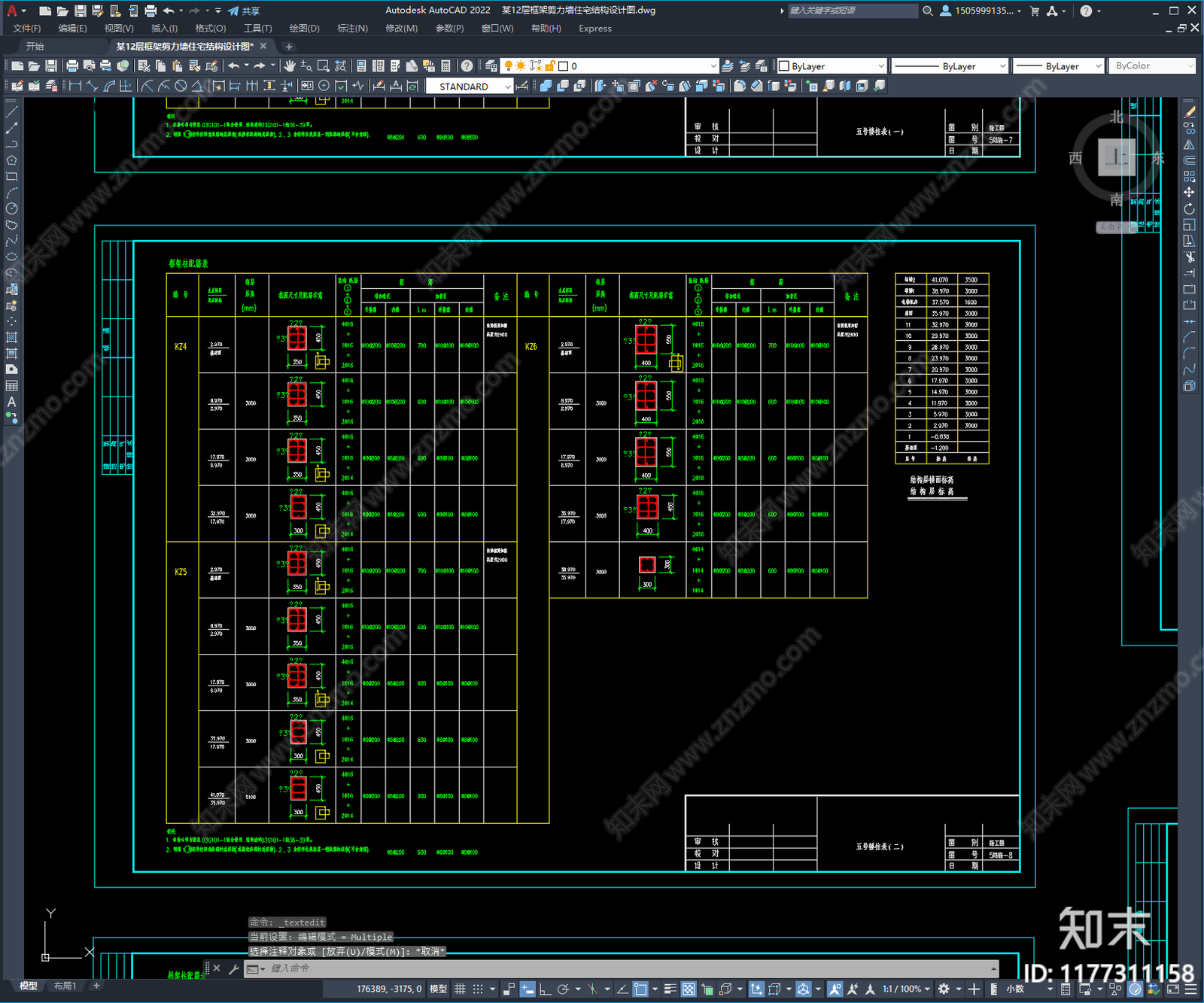The image size is (1204, 1003).
Task: Select the multiline Text tool (A)
Action: pos(11,402)
